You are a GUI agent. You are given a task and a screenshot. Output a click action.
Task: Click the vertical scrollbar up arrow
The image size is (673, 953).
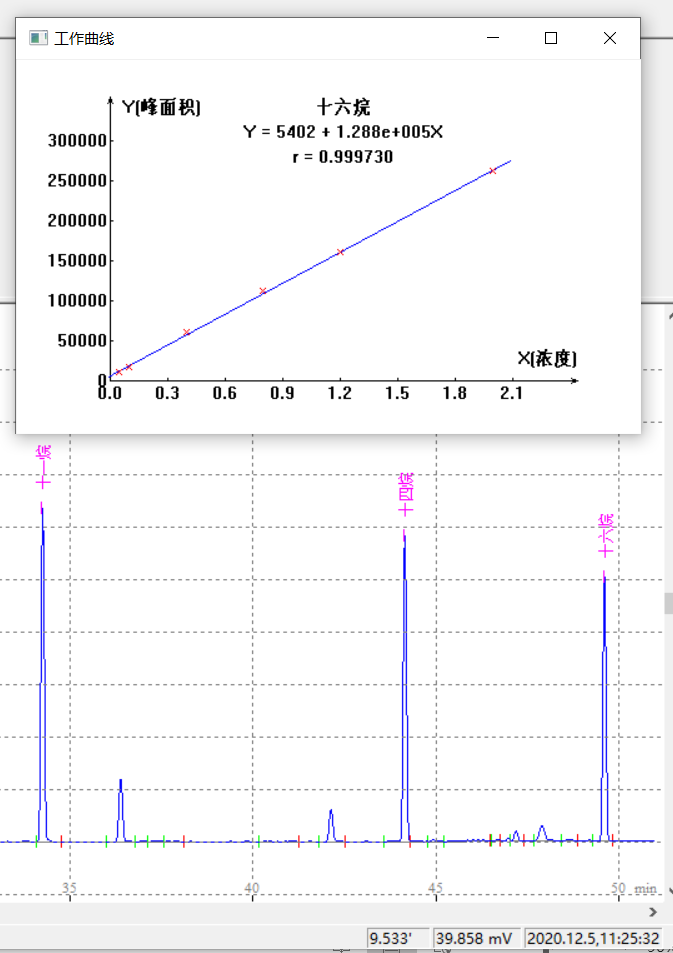pos(667,314)
